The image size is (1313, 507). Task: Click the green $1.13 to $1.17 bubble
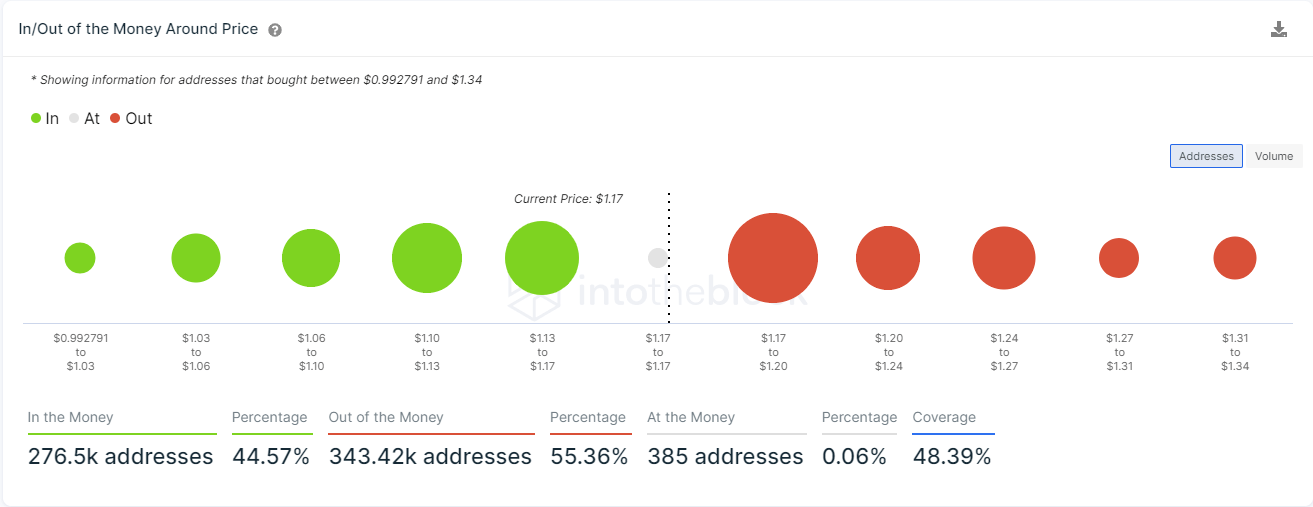pyautogui.click(x=542, y=258)
